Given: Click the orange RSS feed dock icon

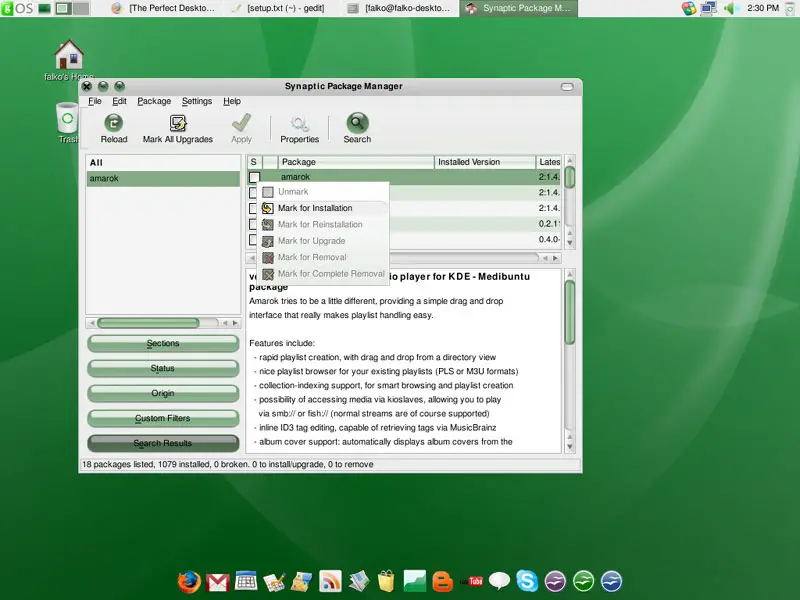Looking at the screenshot, I should coord(330,581).
